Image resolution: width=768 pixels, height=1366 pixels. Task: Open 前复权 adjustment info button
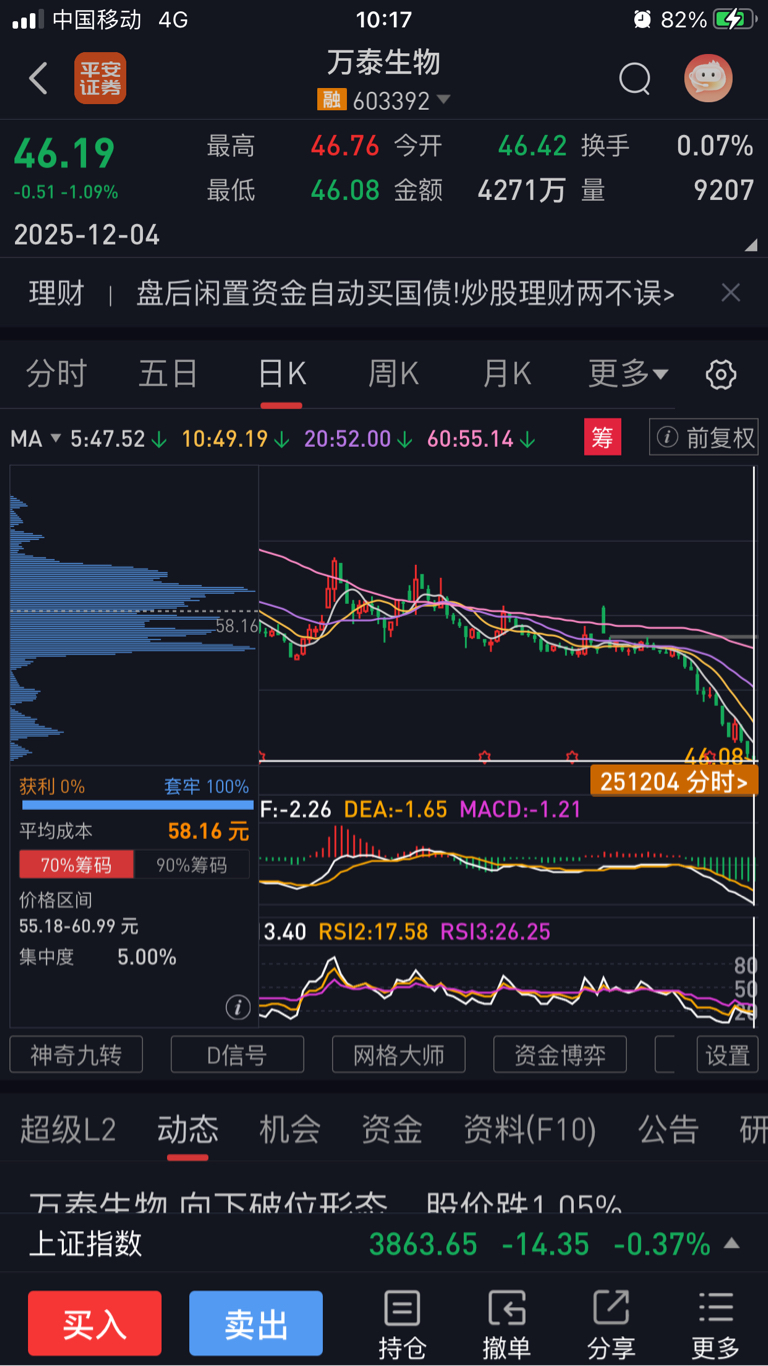[703, 438]
